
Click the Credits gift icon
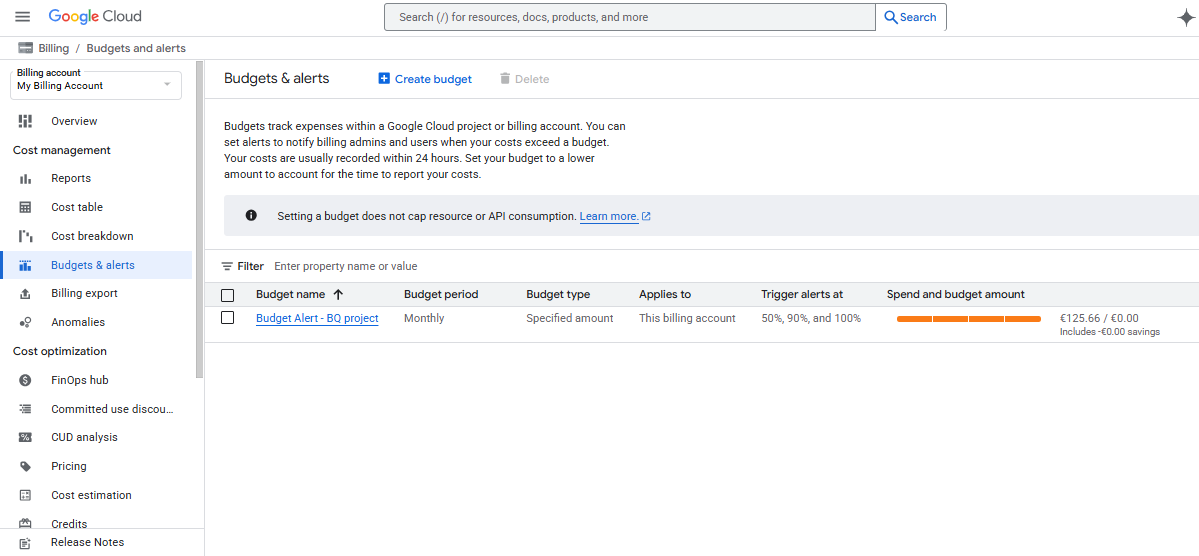pyautogui.click(x=25, y=523)
